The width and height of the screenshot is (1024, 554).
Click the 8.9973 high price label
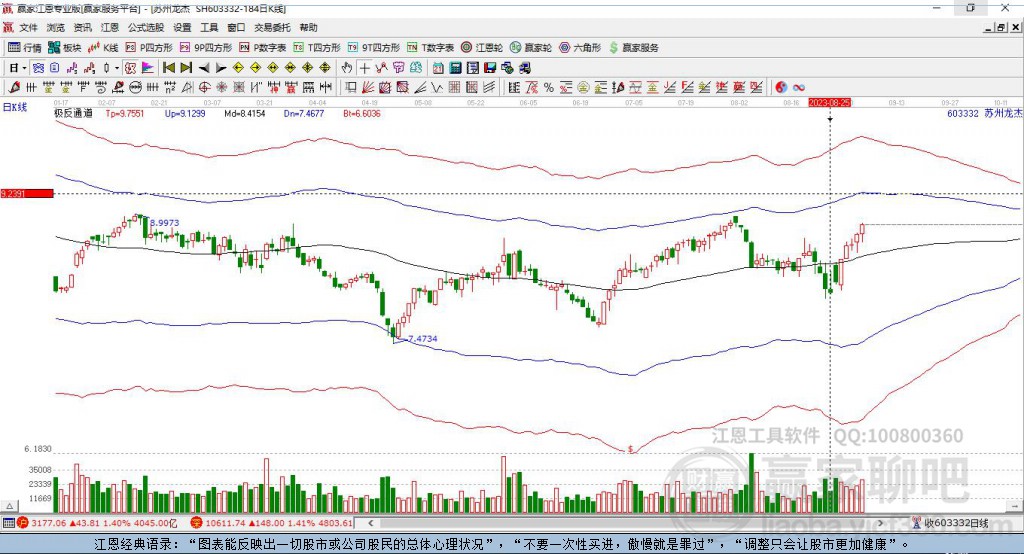click(x=165, y=223)
